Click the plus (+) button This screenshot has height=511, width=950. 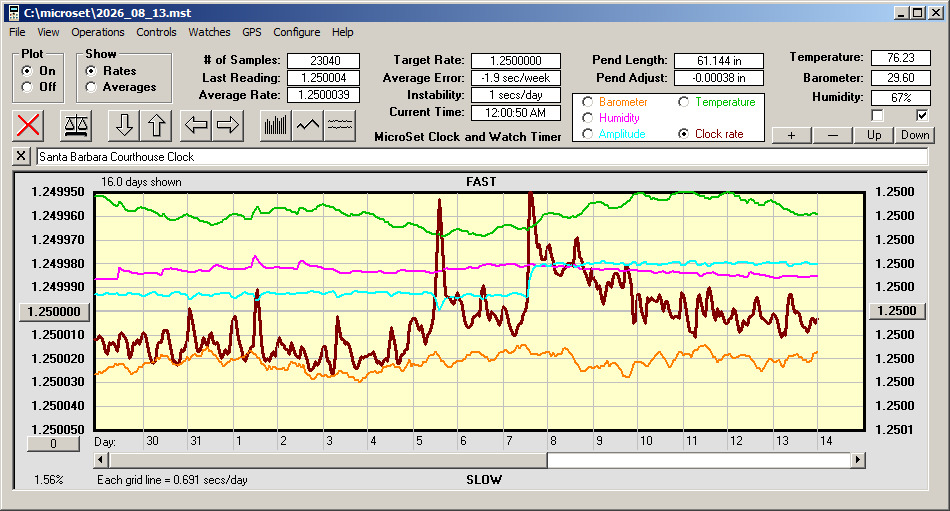click(x=791, y=135)
